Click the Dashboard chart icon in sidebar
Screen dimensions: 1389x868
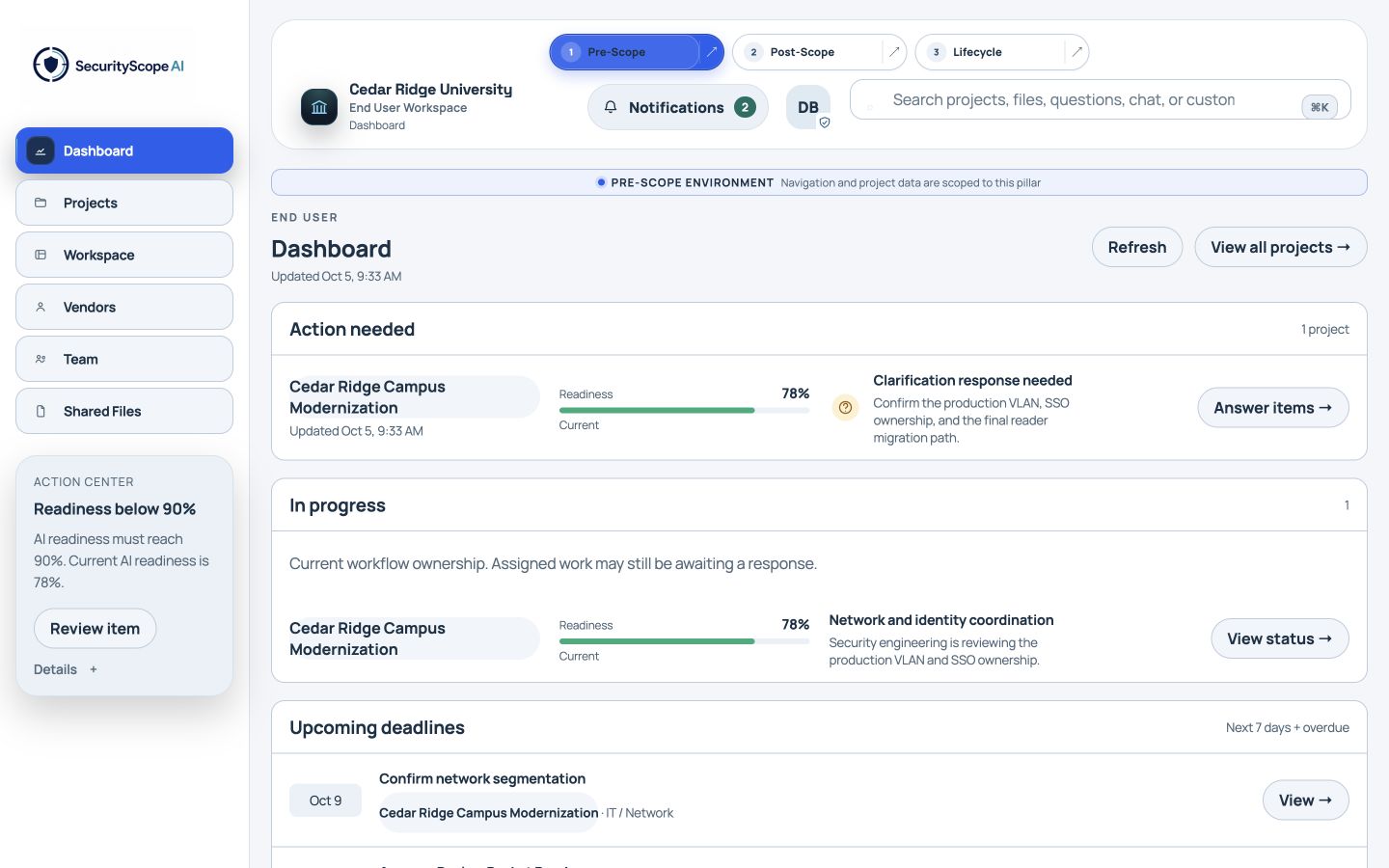click(41, 150)
